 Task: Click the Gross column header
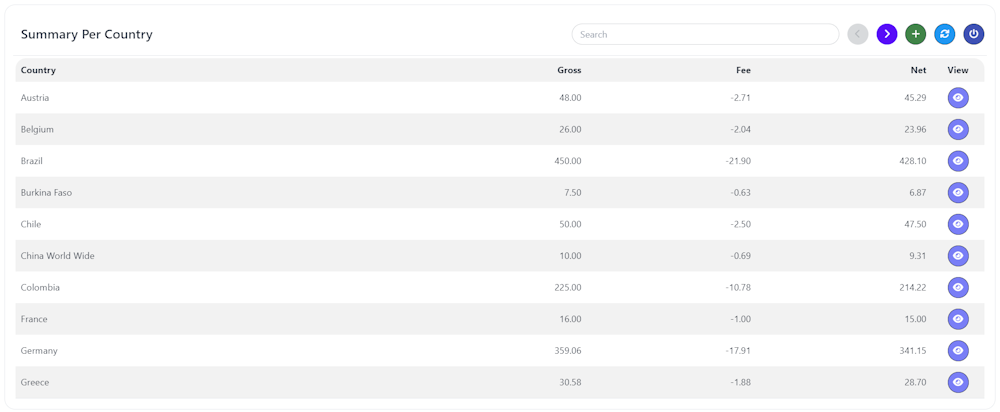569,70
